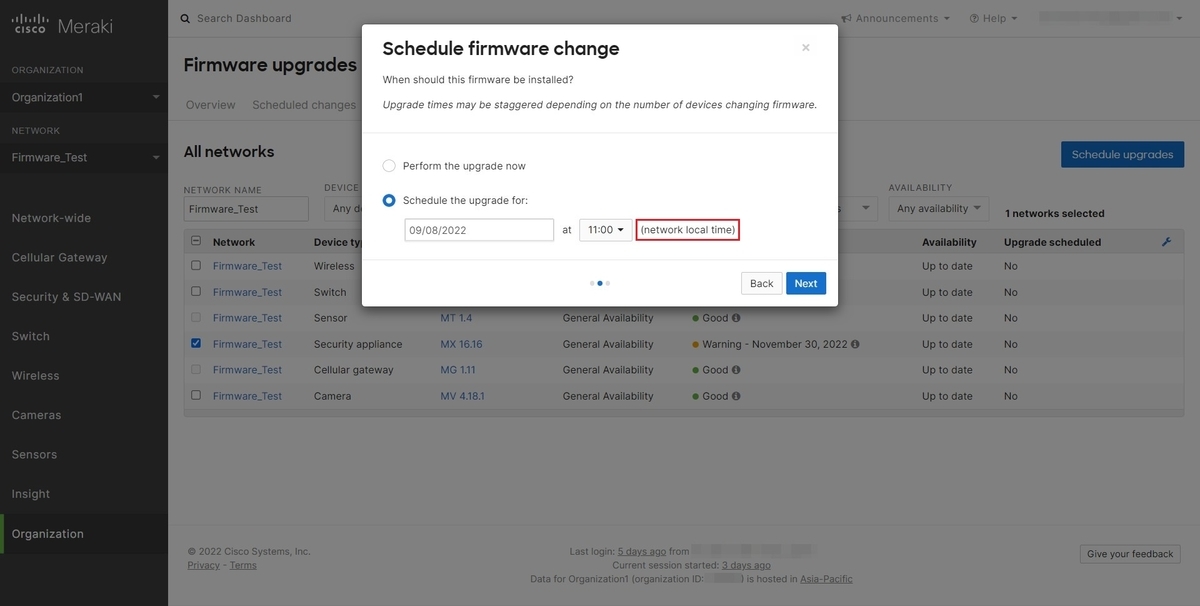Click the Announcements megaphone icon
The image size is (1200, 606).
pos(848,17)
